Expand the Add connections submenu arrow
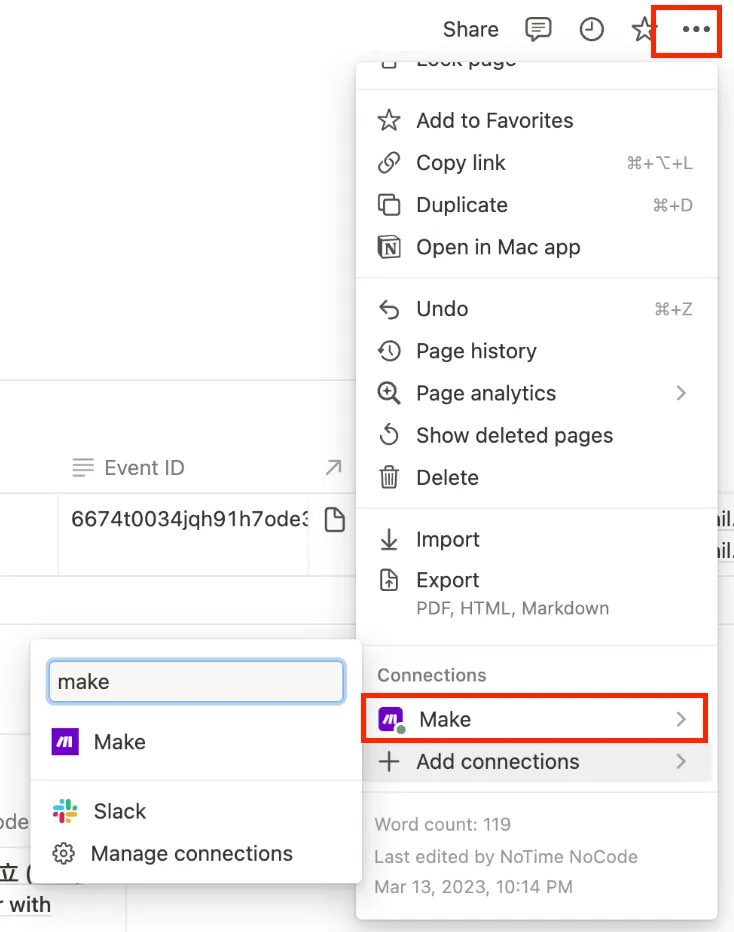This screenshot has height=932, width=734. (x=681, y=762)
